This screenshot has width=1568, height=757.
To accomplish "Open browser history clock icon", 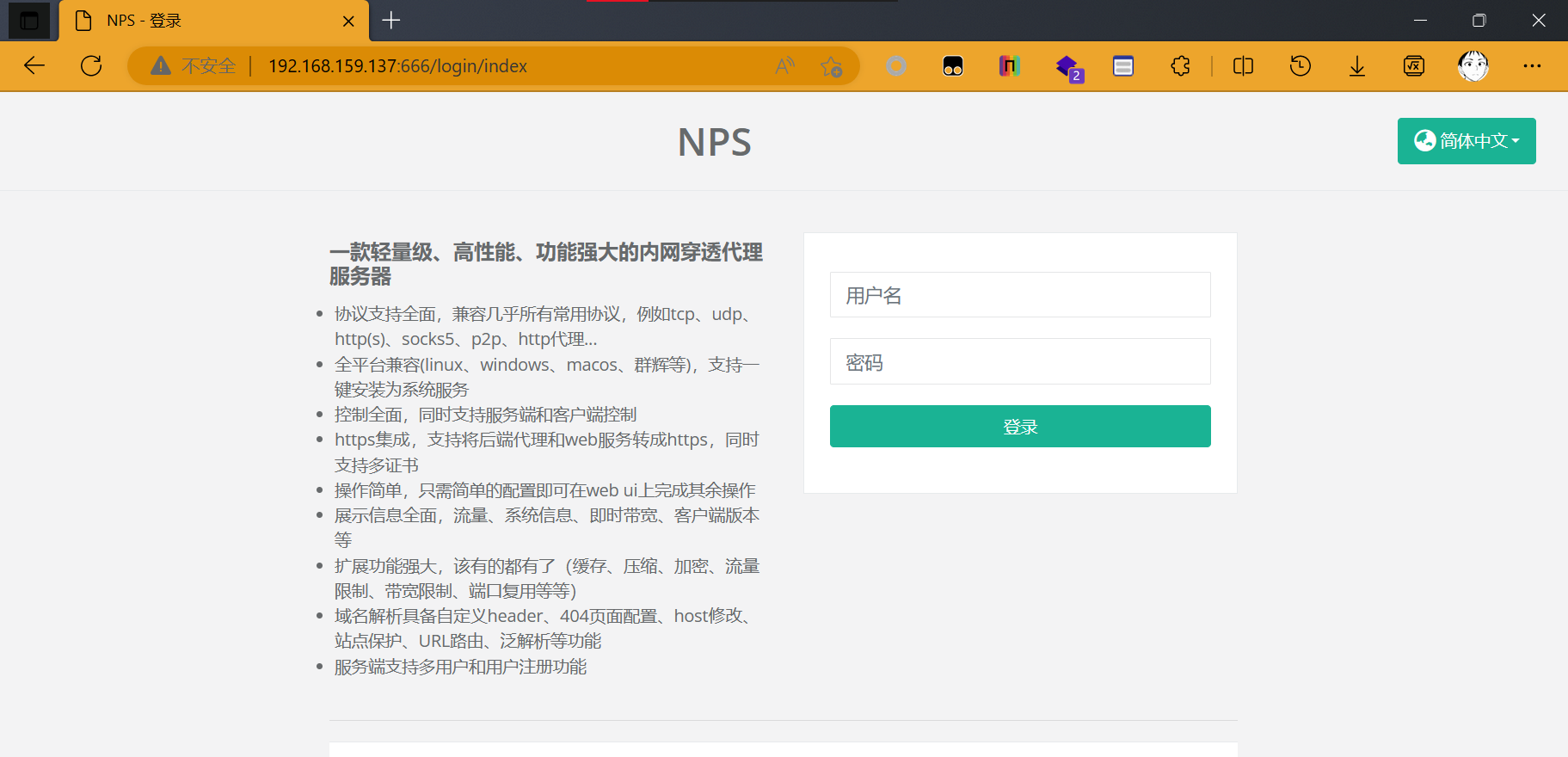I will point(1301,65).
